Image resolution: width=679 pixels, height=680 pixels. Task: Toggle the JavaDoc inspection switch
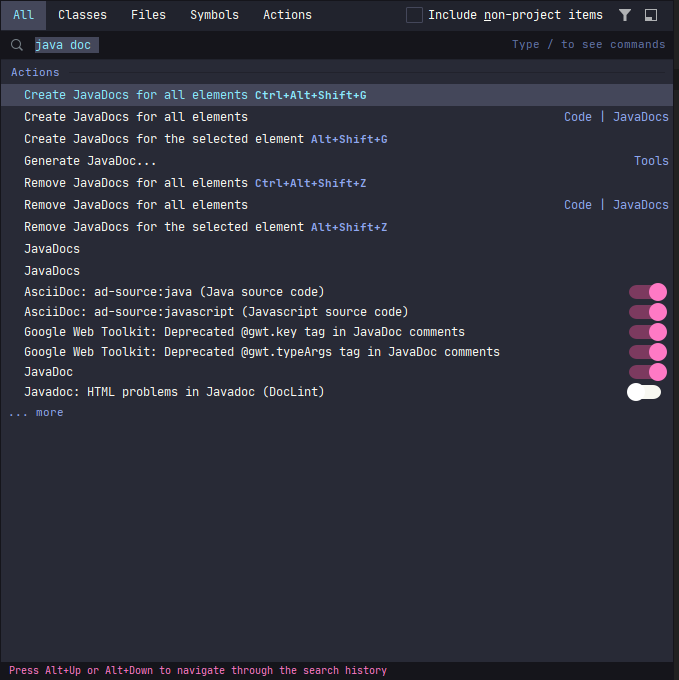click(x=648, y=372)
